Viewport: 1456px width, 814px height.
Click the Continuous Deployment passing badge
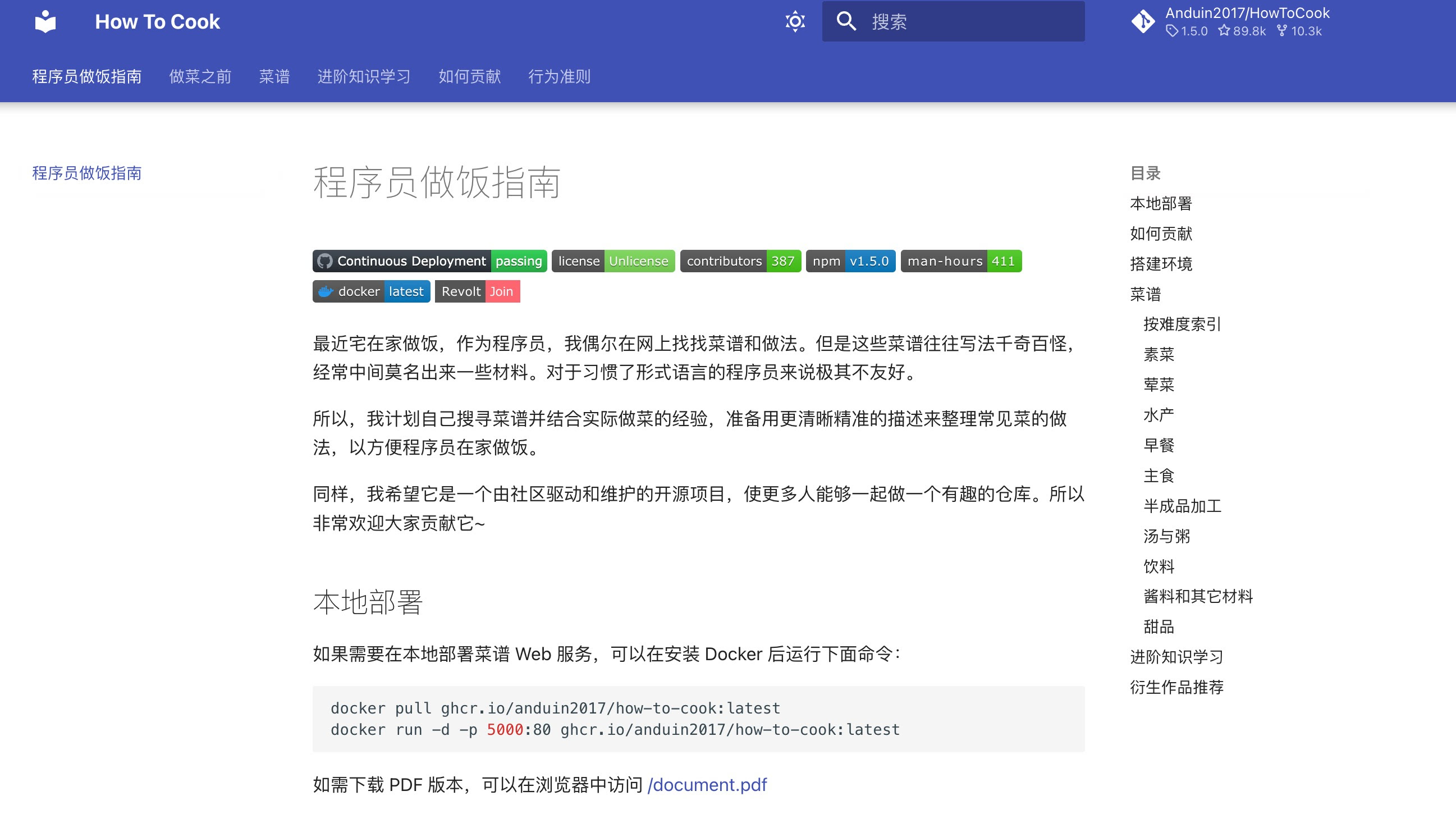tap(429, 261)
